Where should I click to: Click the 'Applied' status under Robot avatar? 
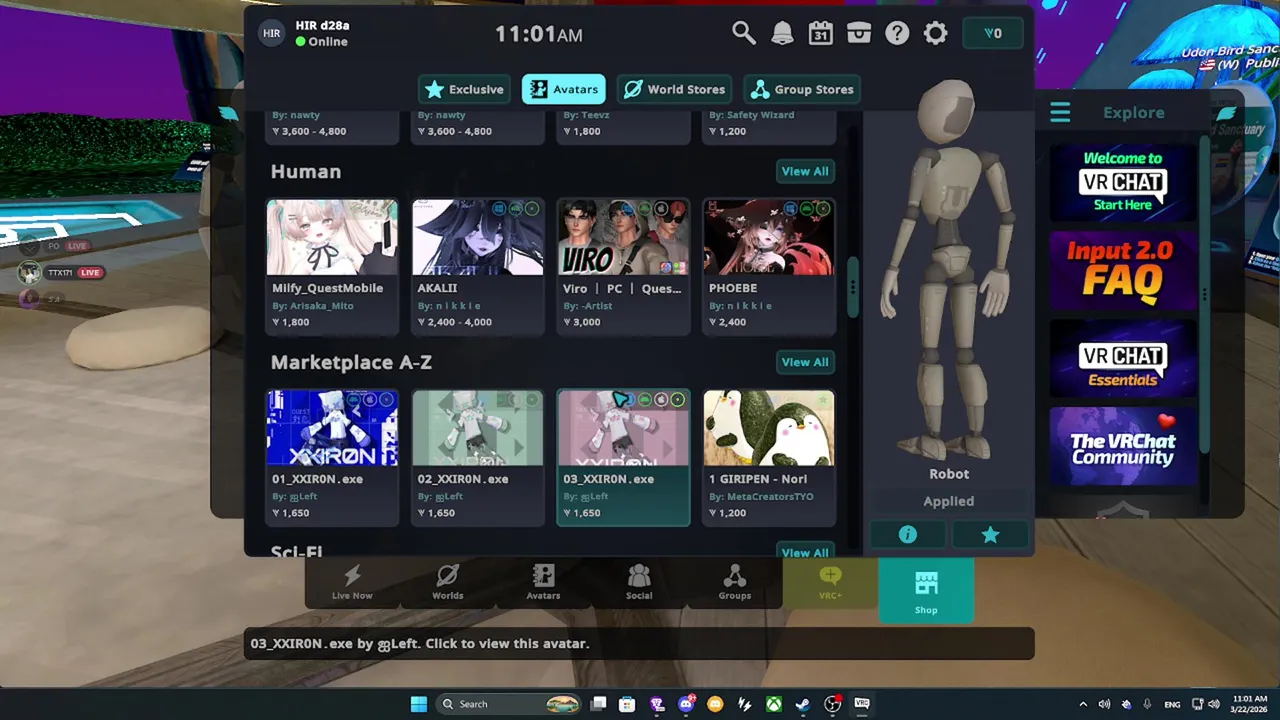[949, 501]
